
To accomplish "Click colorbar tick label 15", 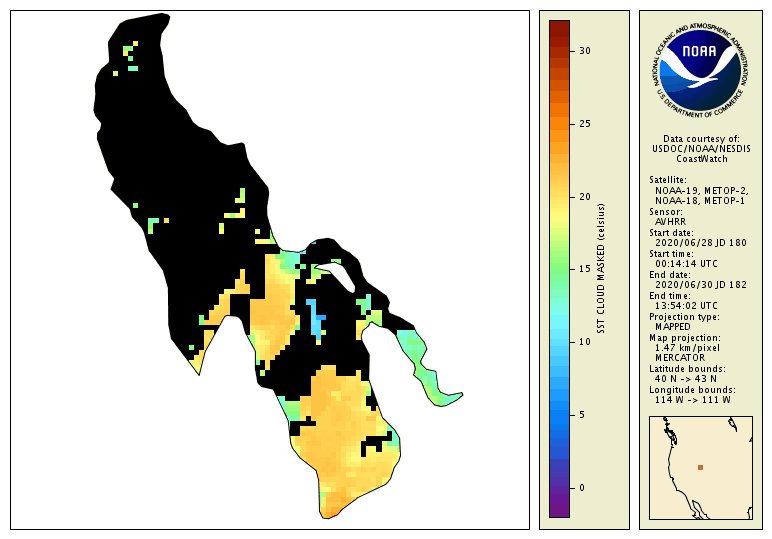I will click(584, 269).
